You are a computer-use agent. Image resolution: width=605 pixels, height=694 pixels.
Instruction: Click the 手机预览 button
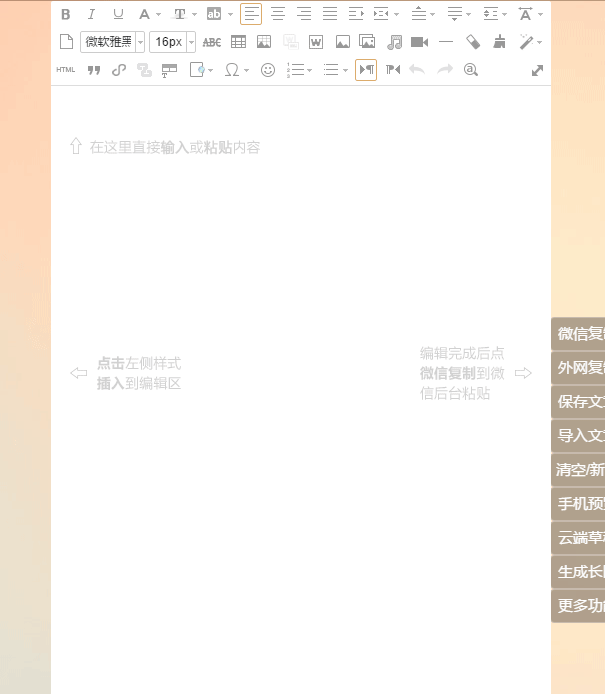(x=578, y=504)
